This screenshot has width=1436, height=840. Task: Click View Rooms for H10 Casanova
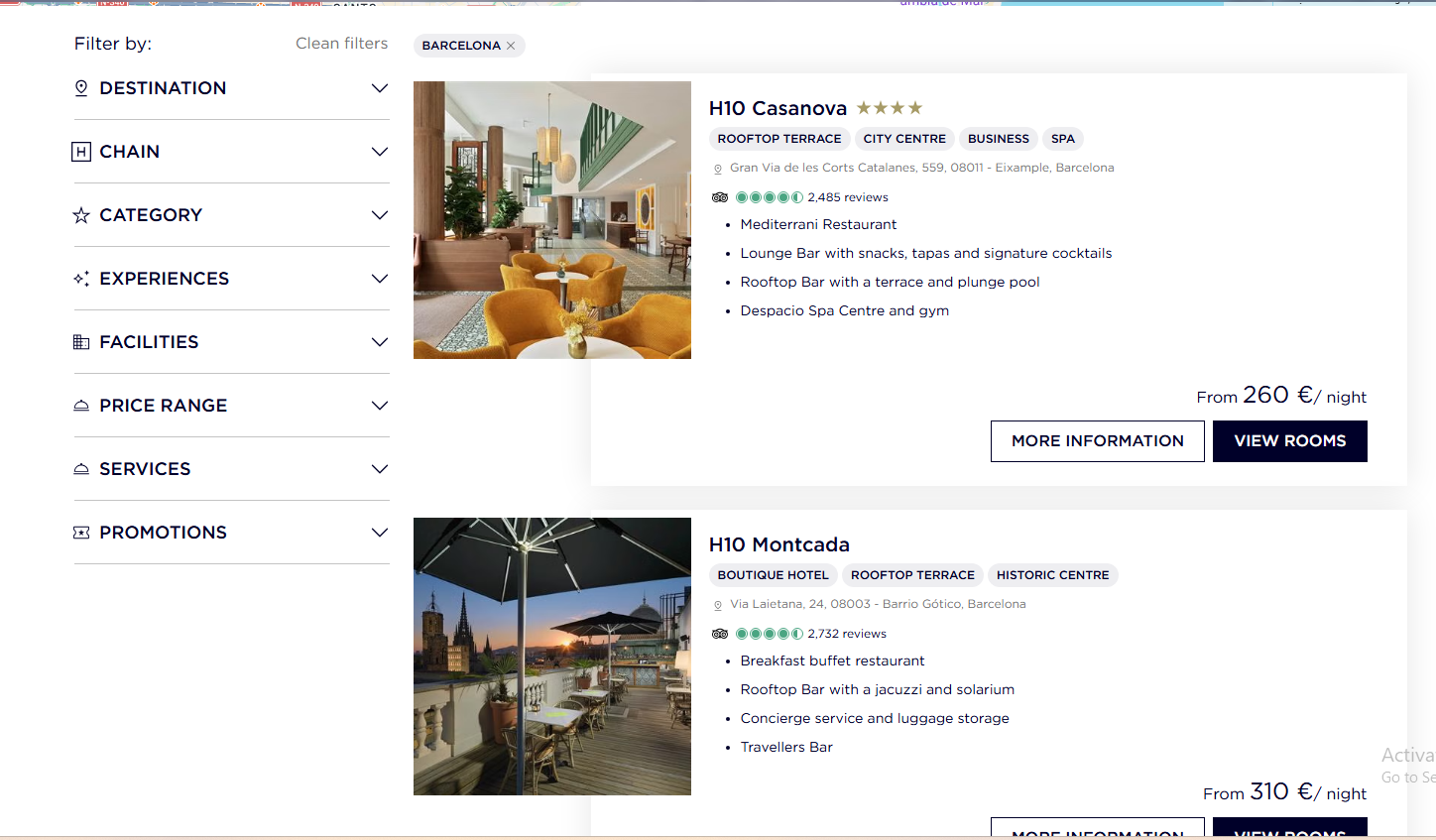(x=1290, y=441)
